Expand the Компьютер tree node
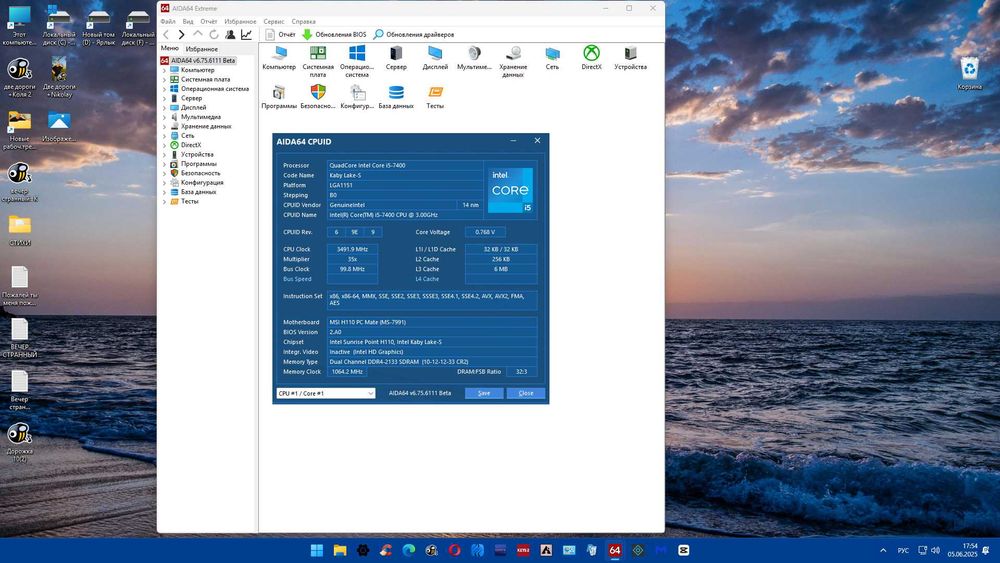The image size is (1000, 563). point(165,70)
